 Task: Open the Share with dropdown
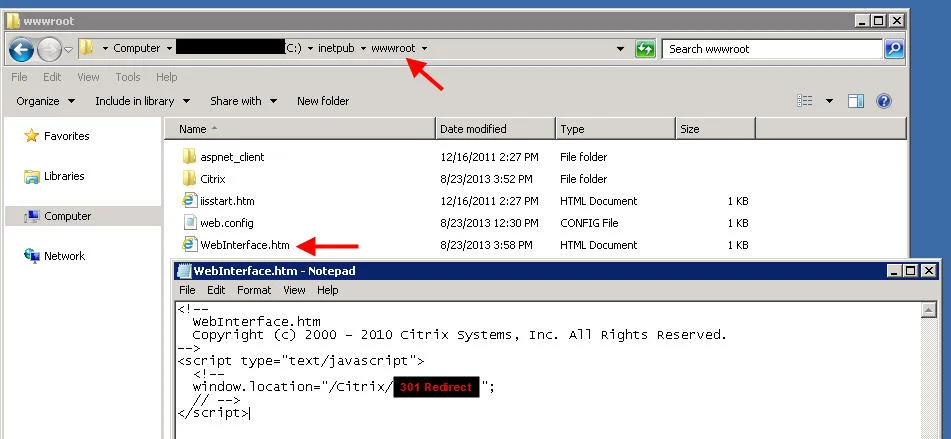(243, 101)
